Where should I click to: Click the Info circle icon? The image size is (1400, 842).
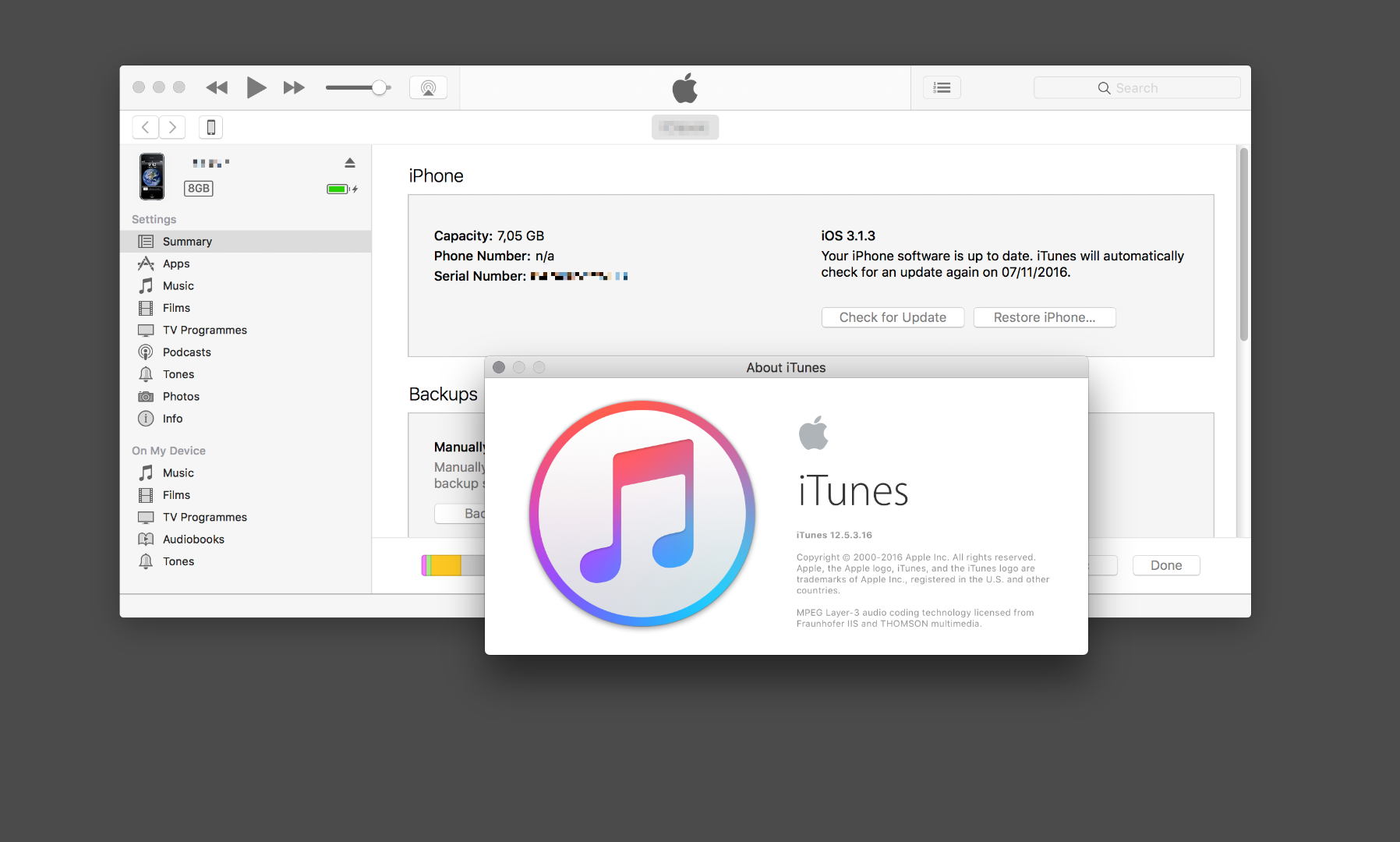click(146, 419)
